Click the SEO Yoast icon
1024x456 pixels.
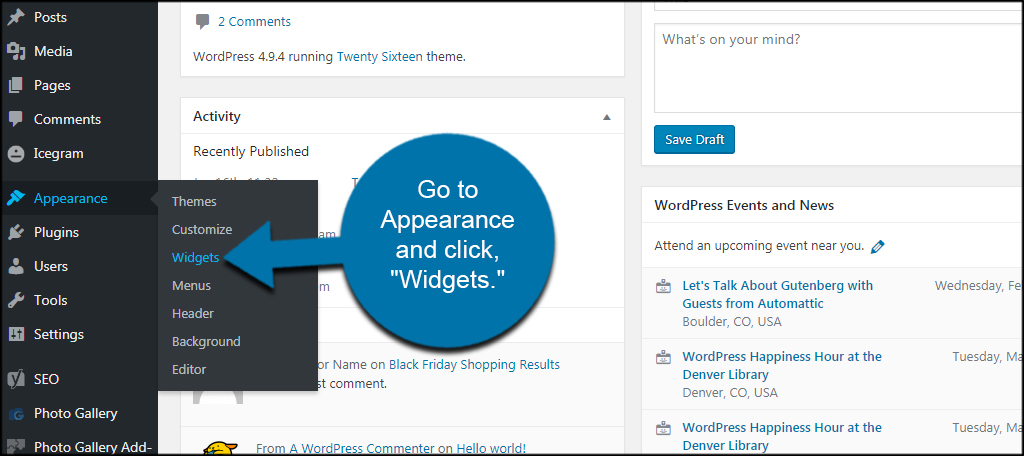pyautogui.click(x=15, y=379)
